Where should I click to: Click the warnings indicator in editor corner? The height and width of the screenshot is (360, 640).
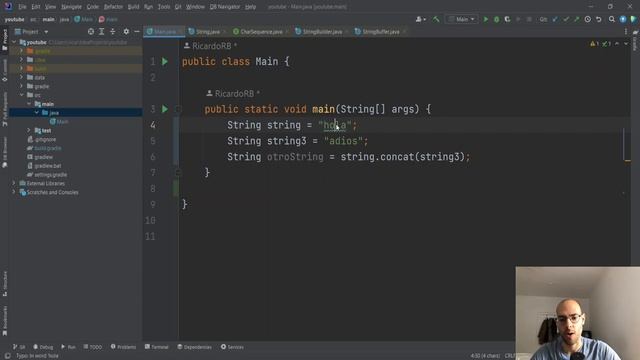(x=594, y=44)
